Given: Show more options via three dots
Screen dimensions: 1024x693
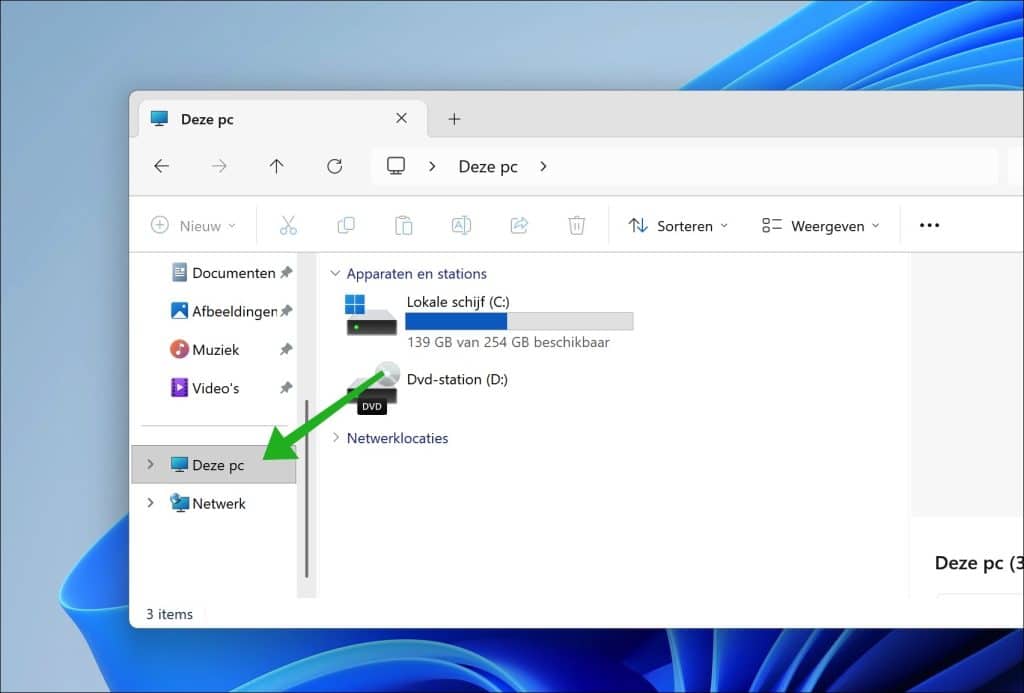Looking at the screenshot, I should pyautogui.click(x=929, y=226).
